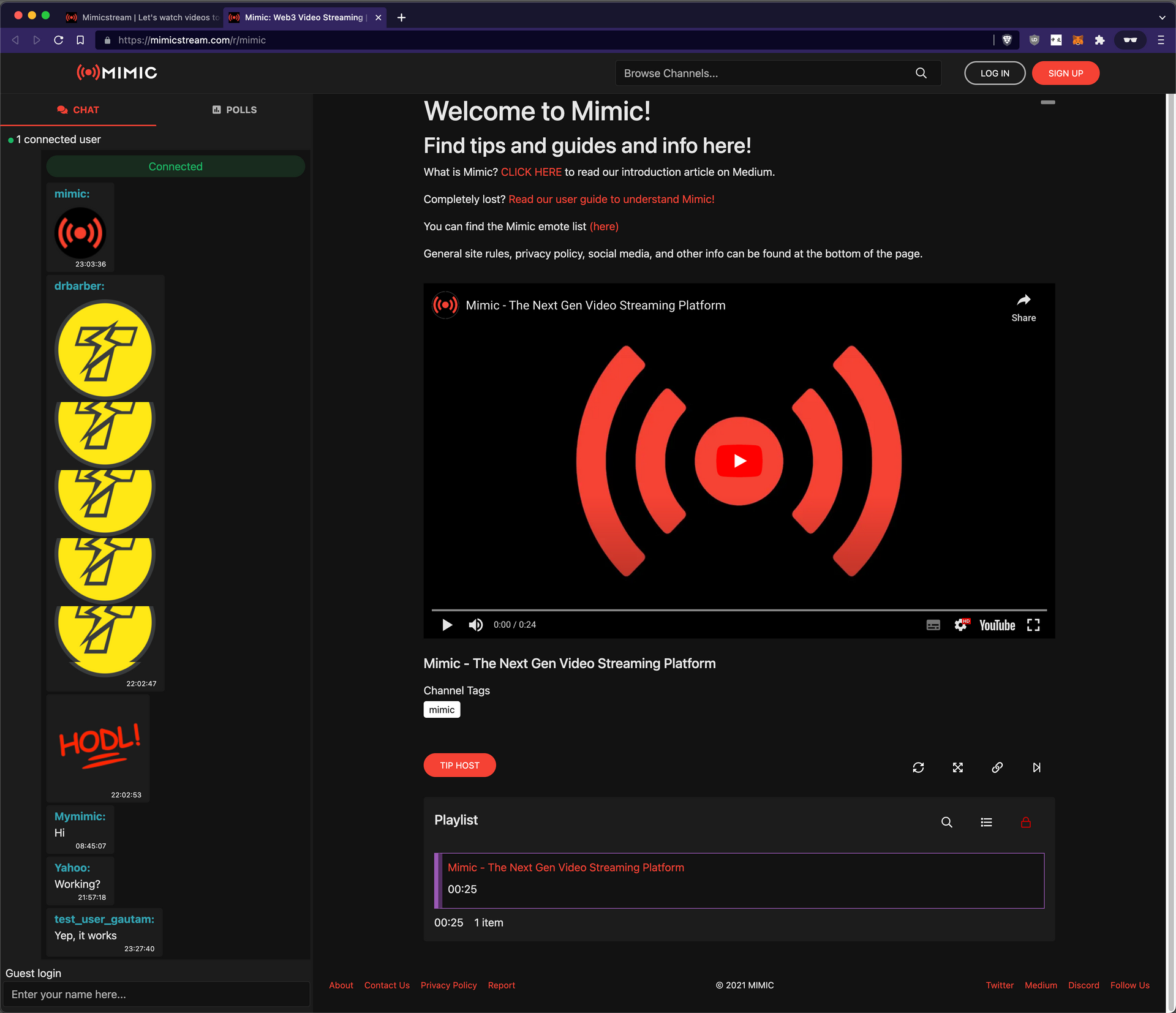Open the user guide link
The width and height of the screenshot is (1176, 1013).
[x=611, y=199]
